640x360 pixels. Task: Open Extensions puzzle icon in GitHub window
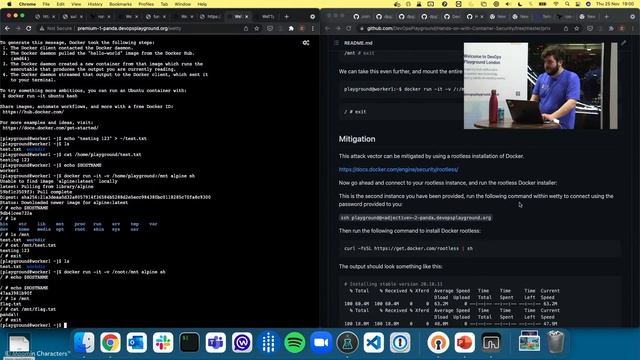pos(611,29)
